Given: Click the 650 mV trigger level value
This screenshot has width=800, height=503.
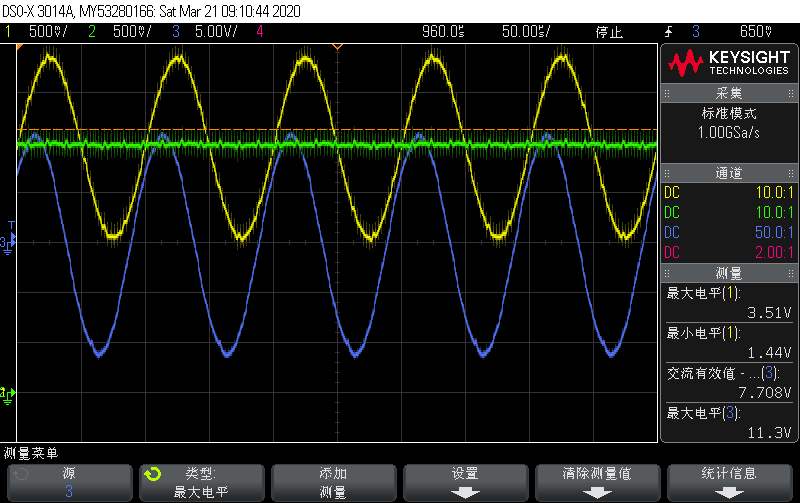Looking at the screenshot, I should point(756,32).
